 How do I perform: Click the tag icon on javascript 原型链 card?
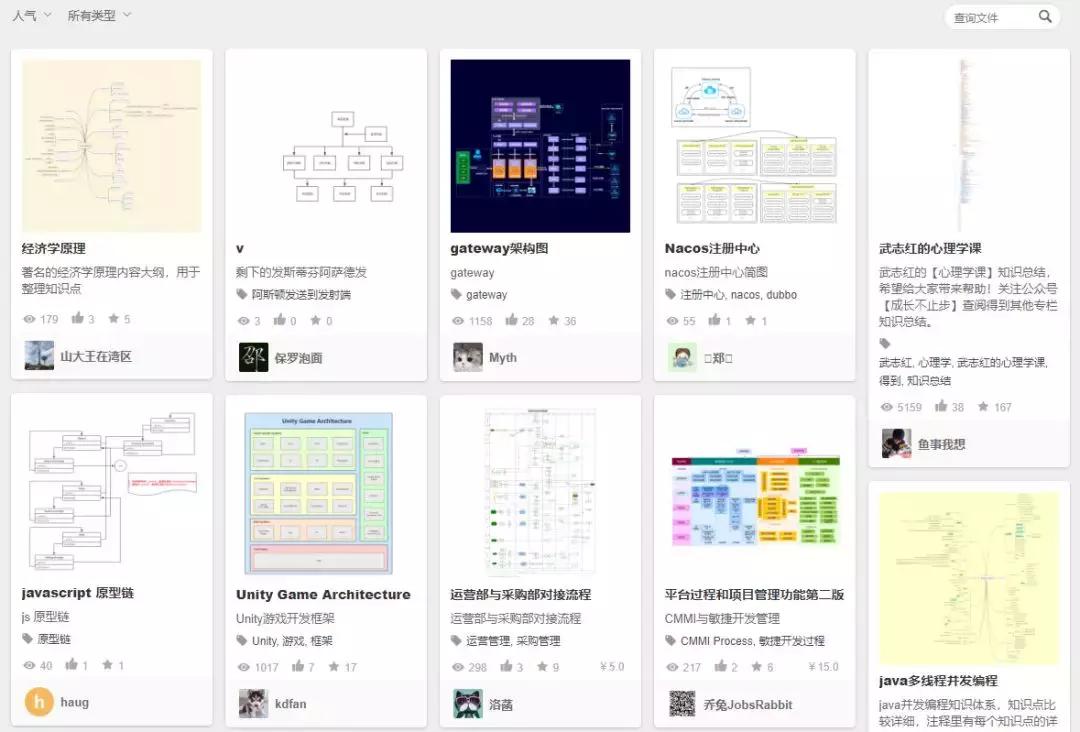pos(29,638)
